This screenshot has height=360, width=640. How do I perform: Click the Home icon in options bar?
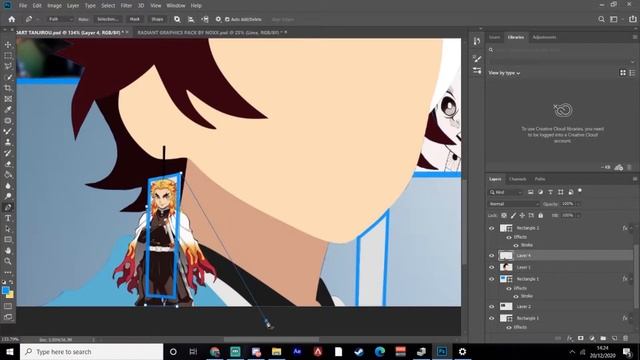[12, 19]
